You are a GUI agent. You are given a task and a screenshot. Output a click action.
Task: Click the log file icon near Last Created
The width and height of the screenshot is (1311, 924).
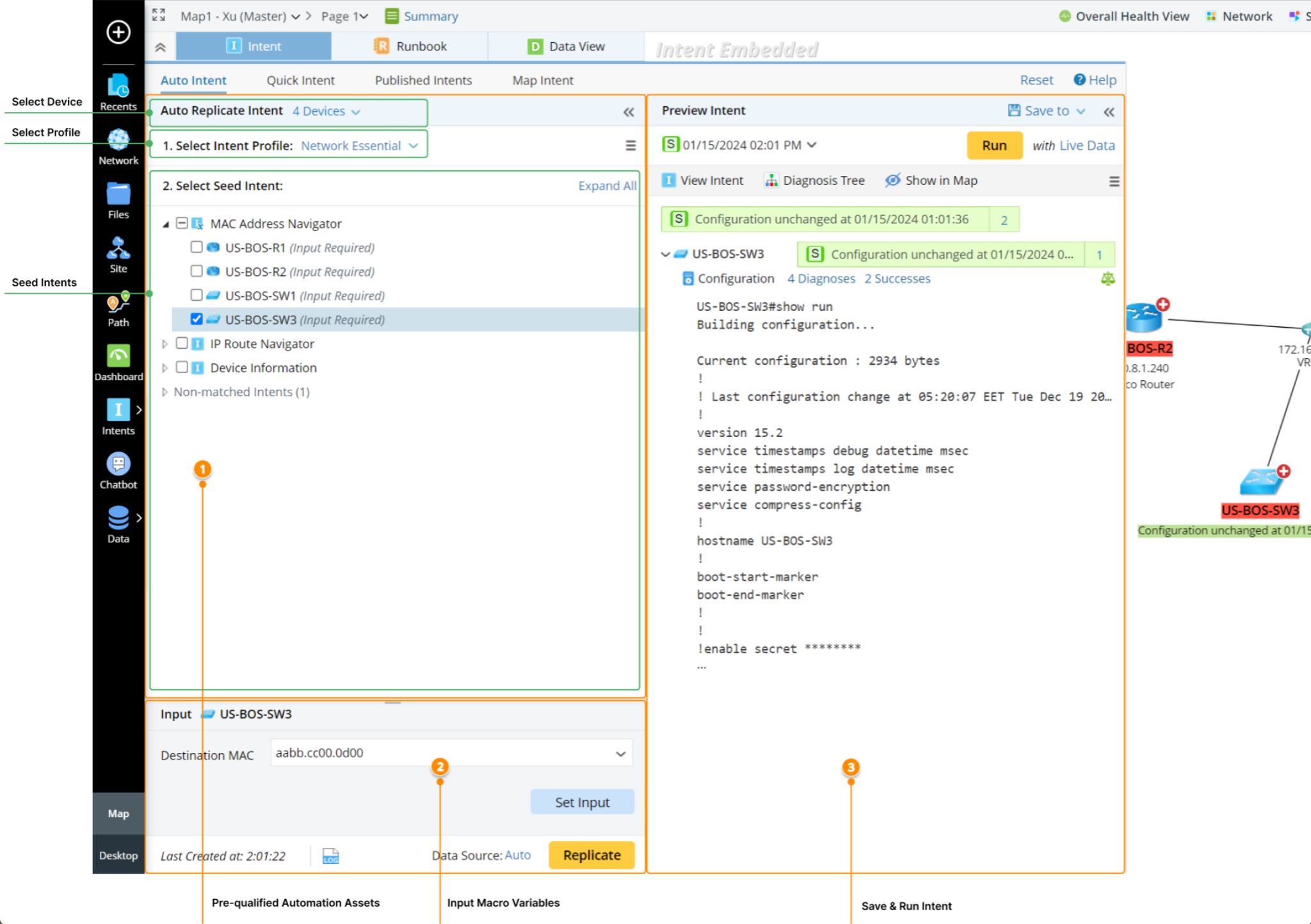[330, 856]
